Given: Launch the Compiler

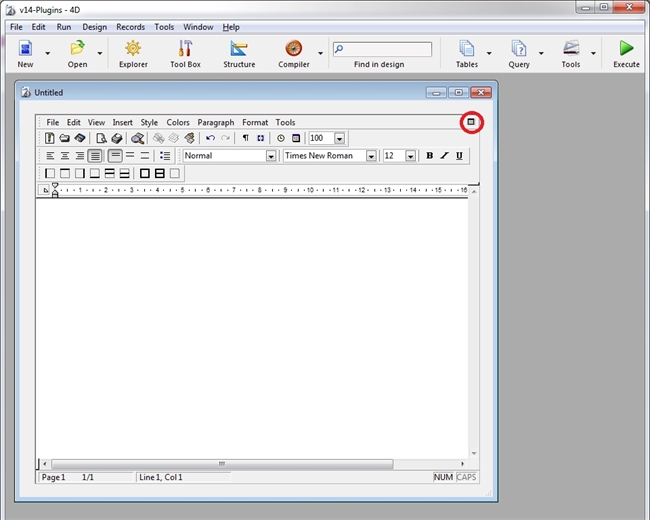Looking at the screenshot, I should (293, 53).
